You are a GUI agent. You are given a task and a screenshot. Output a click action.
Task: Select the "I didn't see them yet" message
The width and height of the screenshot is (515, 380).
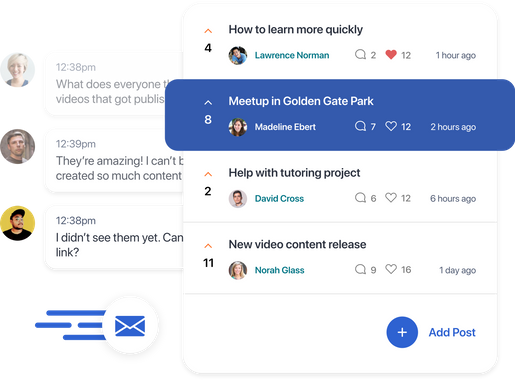(114, 237)
